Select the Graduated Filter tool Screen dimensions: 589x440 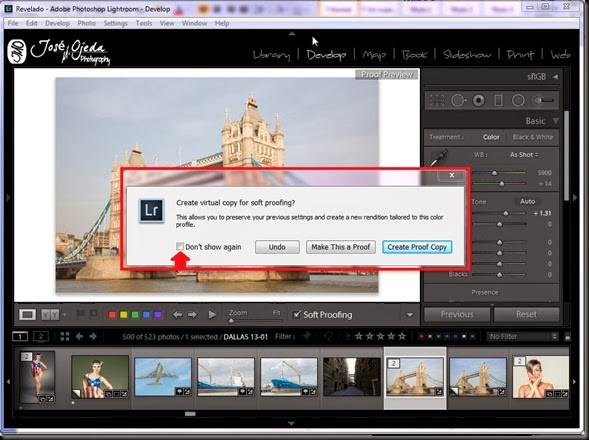tap(498, 101)
